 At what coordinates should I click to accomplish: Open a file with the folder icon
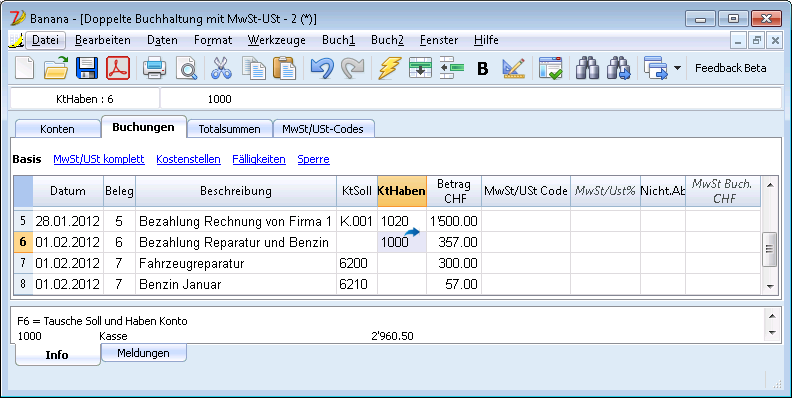click(56, 68)
